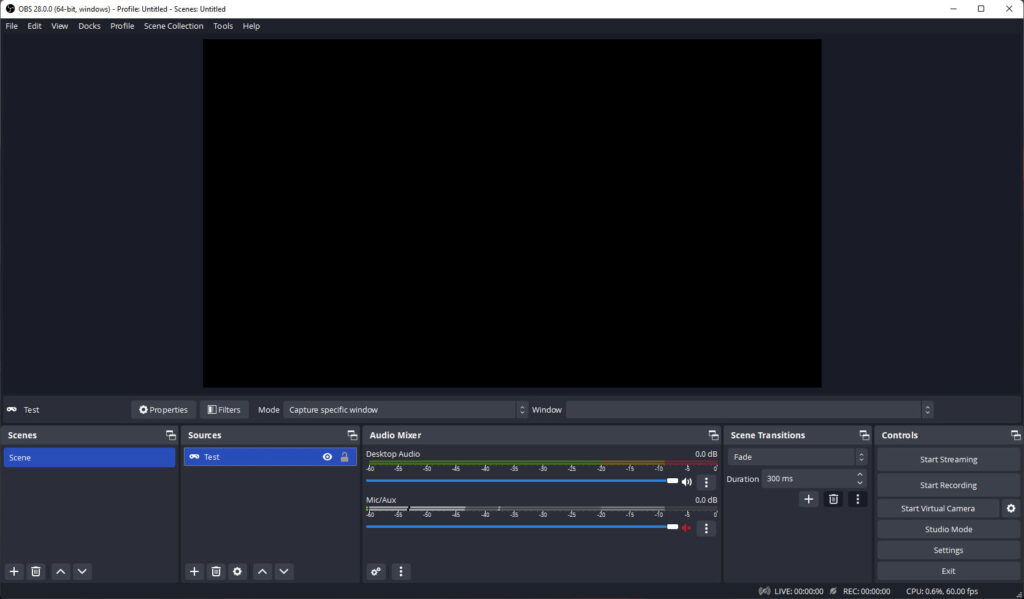Undock the Controls panel
Screen dimensions: 1024x599
tap(1015, 435)
